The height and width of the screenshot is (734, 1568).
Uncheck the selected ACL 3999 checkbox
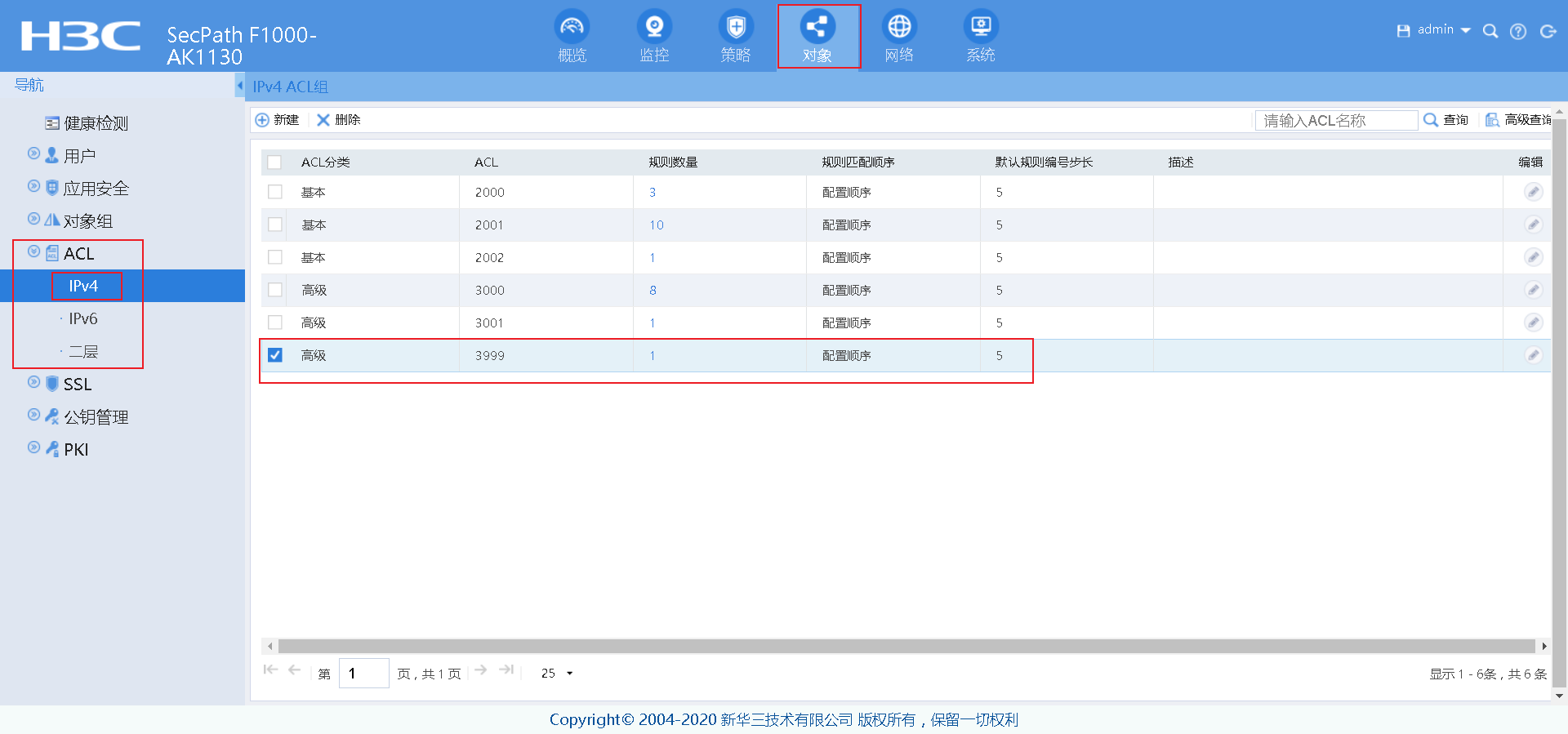point(275,355)
